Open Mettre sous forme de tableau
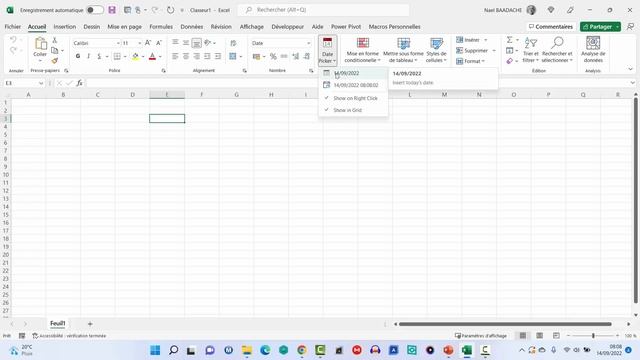Viewport: 640px width, 360px height. pyautogui.click(x=403, y=50)
